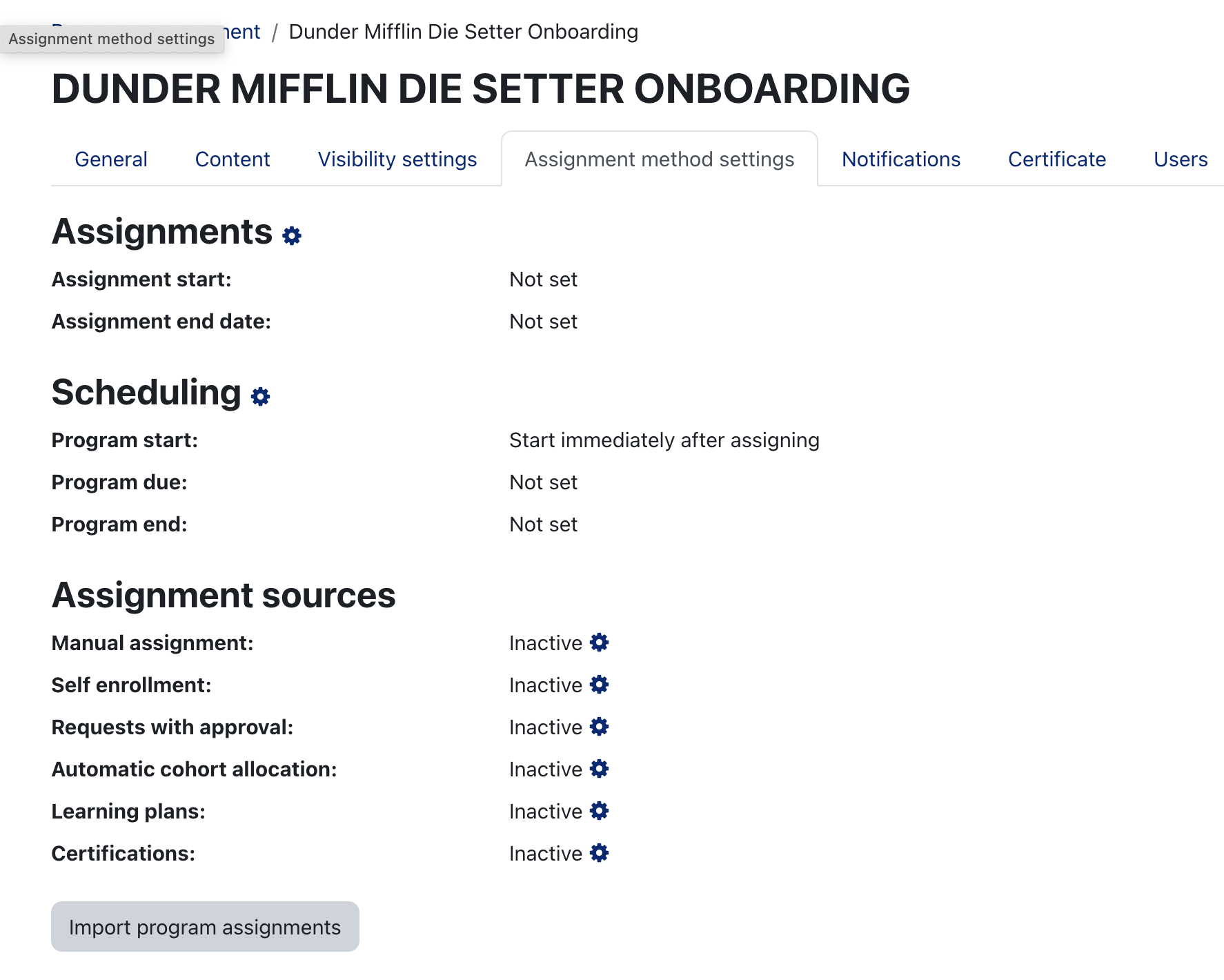Click the 'Manual assignment:' label
The height and width of the screenshot is (980, 1224).
152,643
